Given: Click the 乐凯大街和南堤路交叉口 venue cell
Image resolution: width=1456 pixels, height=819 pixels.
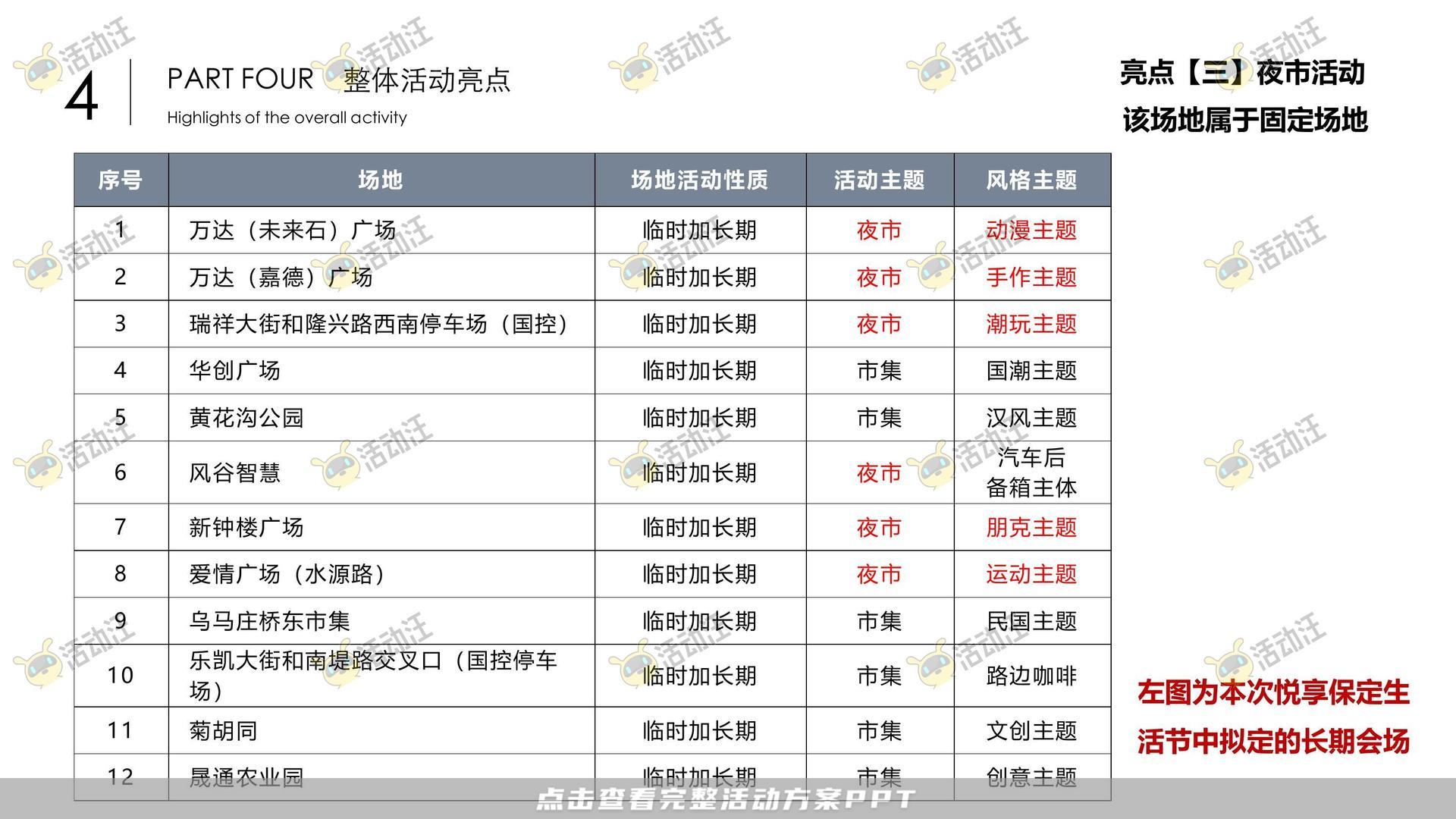Looking at the screenshot, I should pyautogui.click(x=381, y=676).
